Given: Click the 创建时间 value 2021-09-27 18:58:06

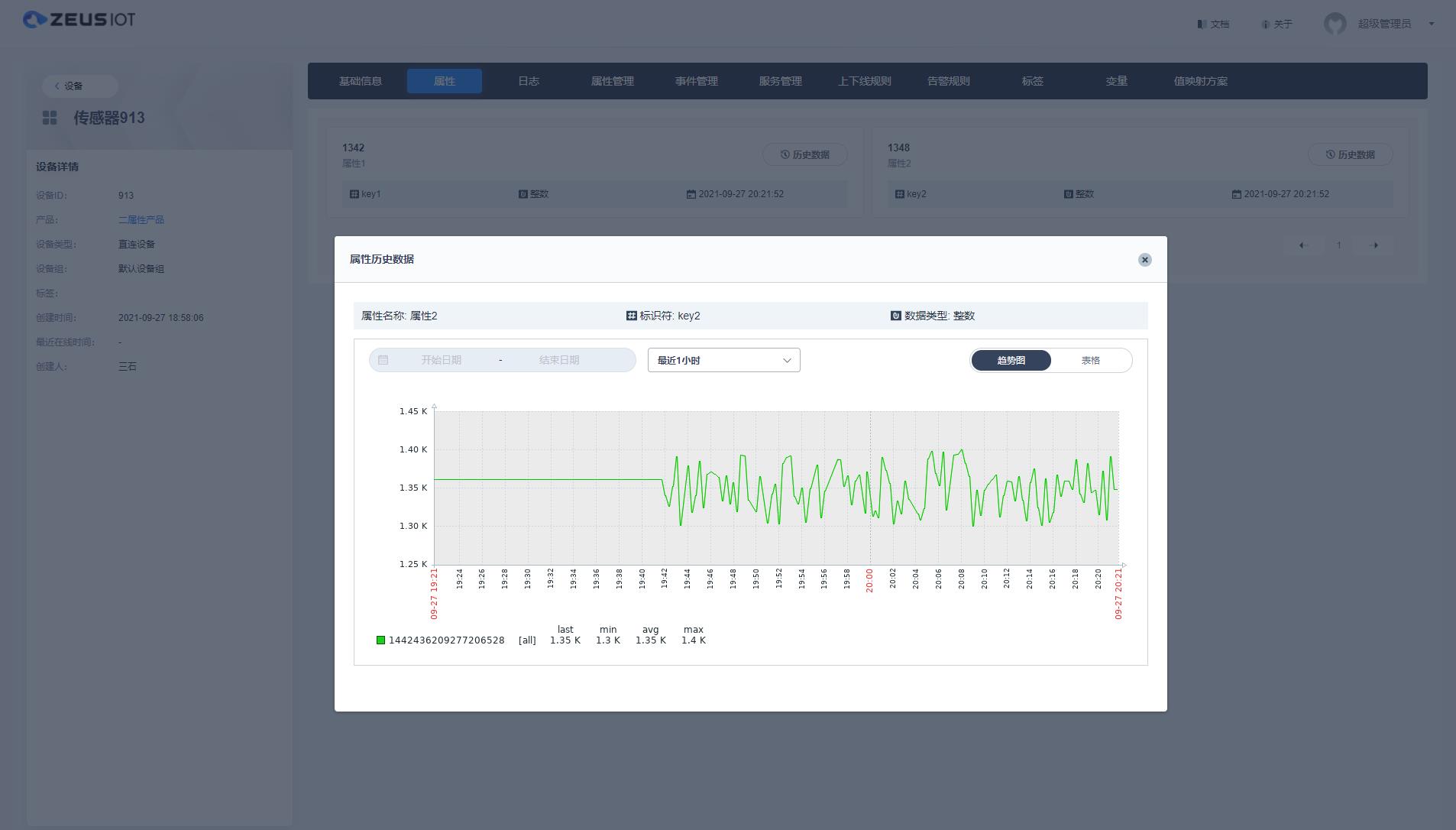Looking at the screenshot, I should [161, 318].
